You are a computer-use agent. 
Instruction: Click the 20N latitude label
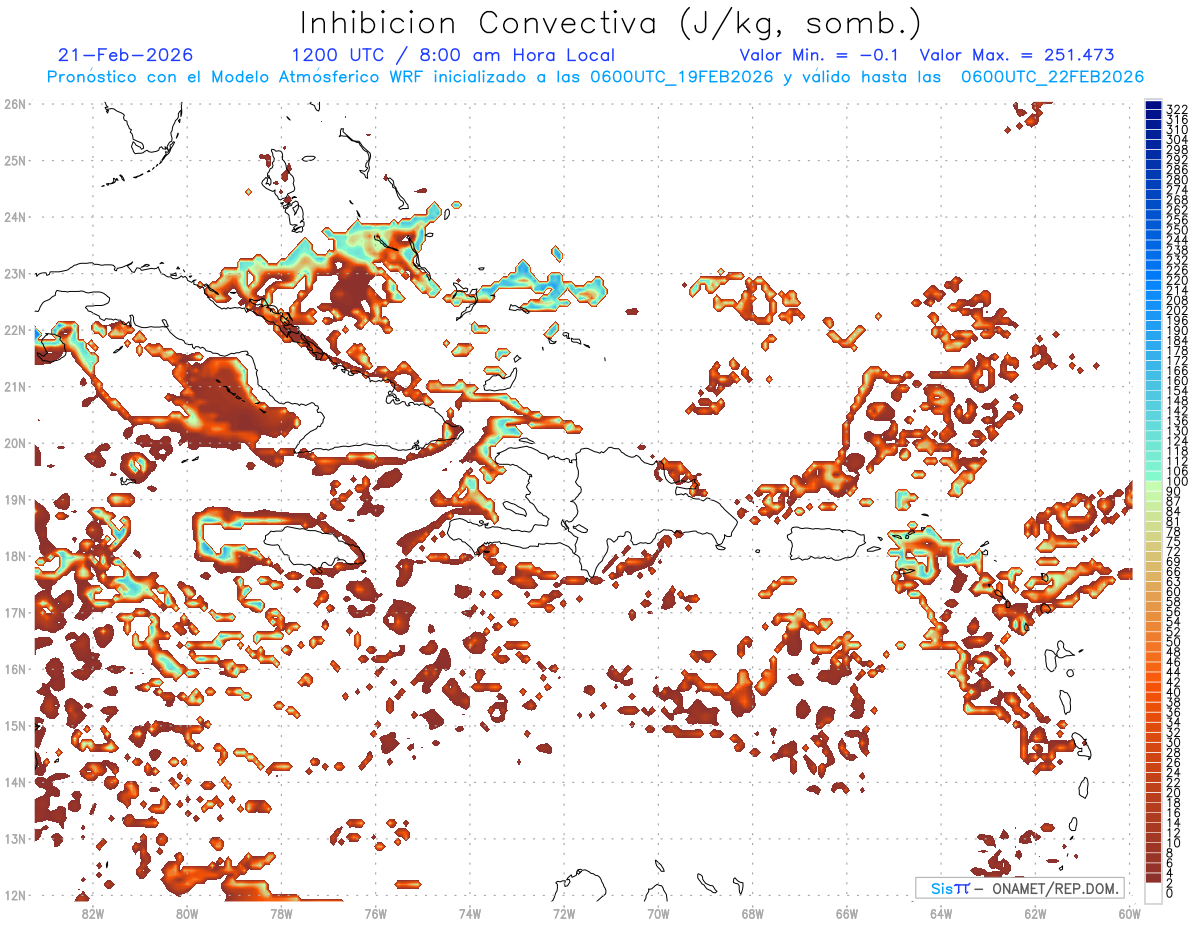(x=14, y=443)
